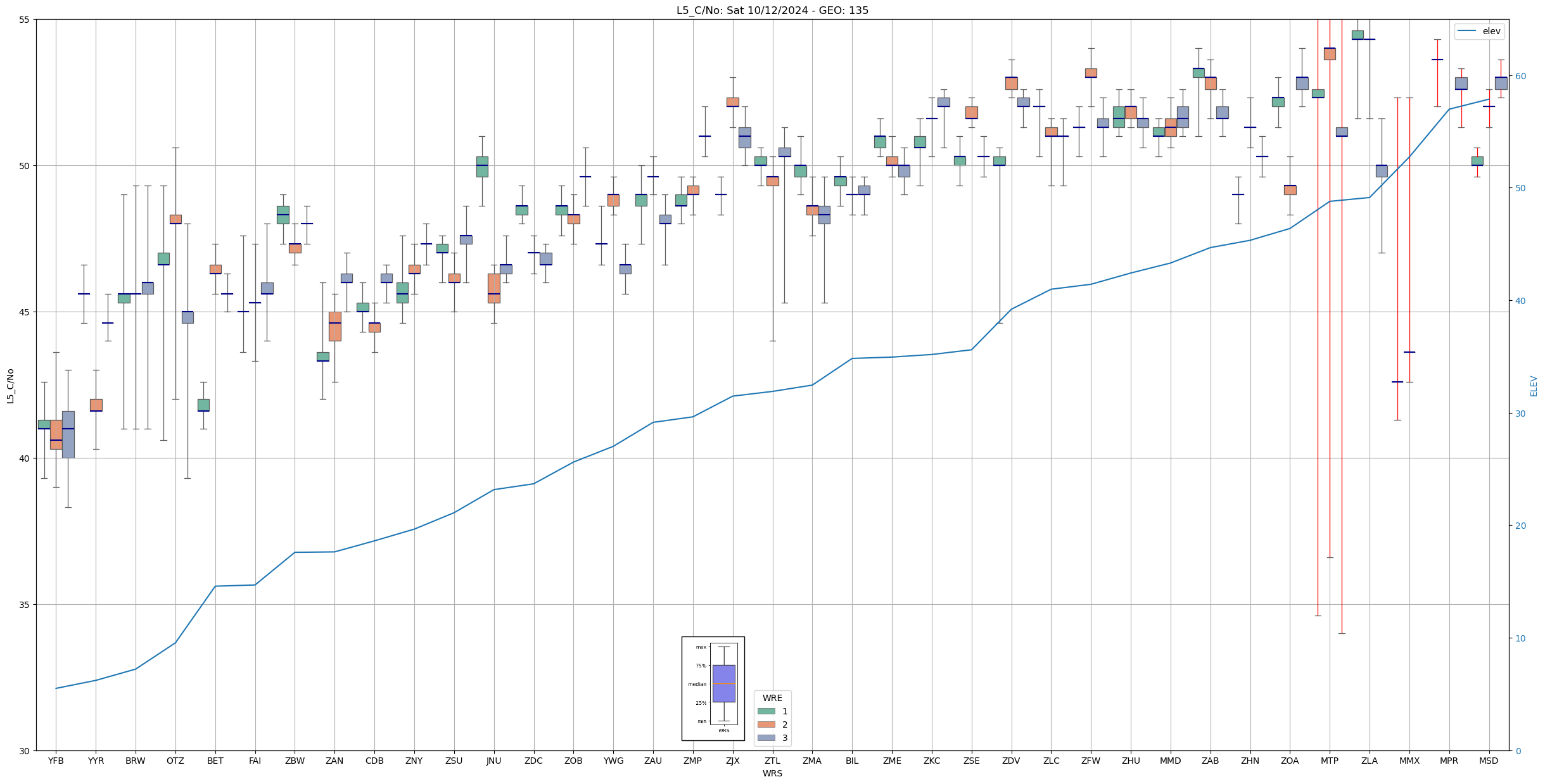Click the MSD x-axis tick label
The image size is (1545, 784).
coord(1489,761)
